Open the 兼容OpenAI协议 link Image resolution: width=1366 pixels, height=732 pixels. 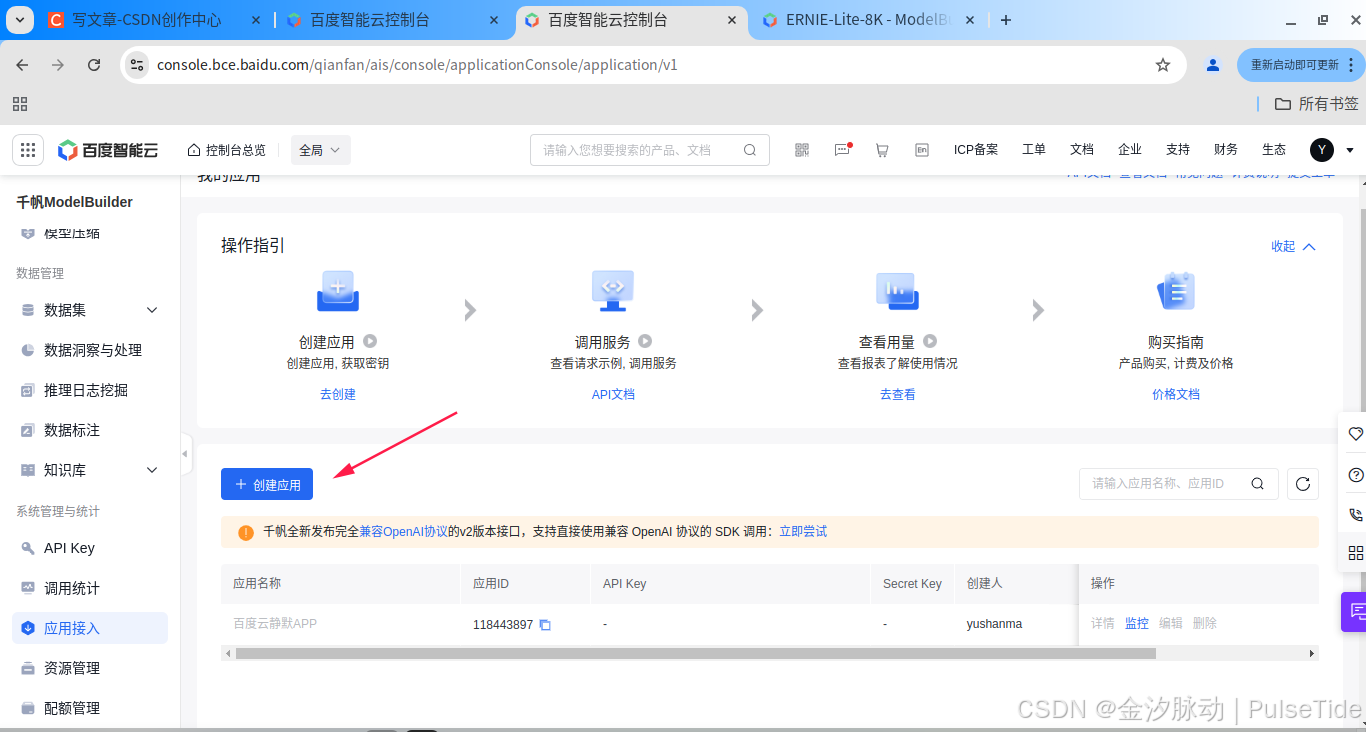click(x=403, y=532)
